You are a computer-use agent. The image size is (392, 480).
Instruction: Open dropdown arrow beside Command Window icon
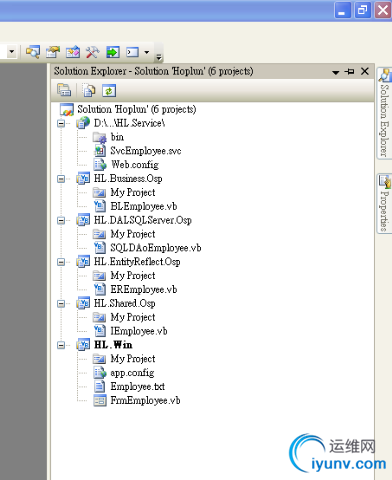point(147,52)
